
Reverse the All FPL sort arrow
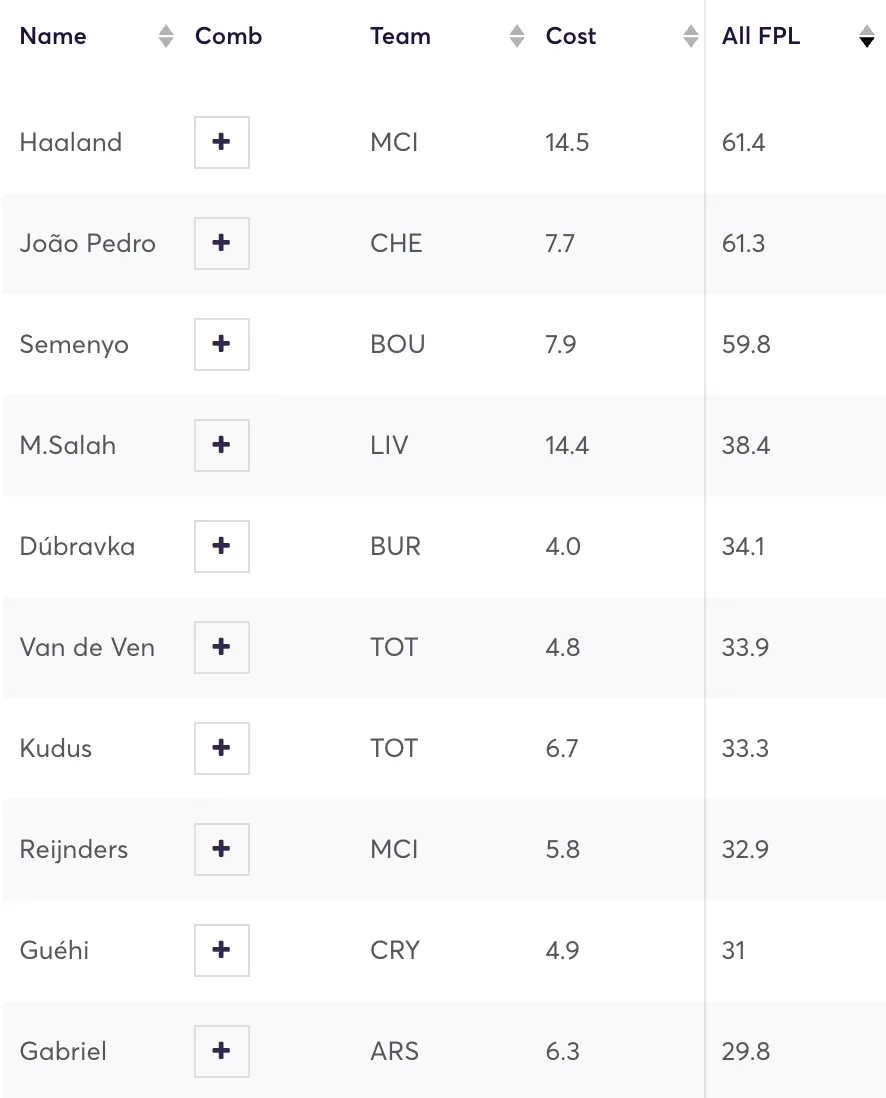[866, 38]
